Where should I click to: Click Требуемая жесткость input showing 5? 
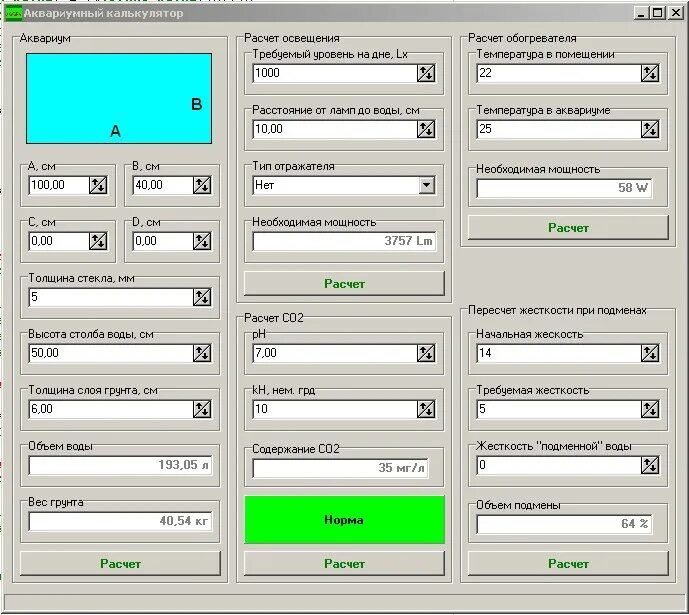(559, 409)
